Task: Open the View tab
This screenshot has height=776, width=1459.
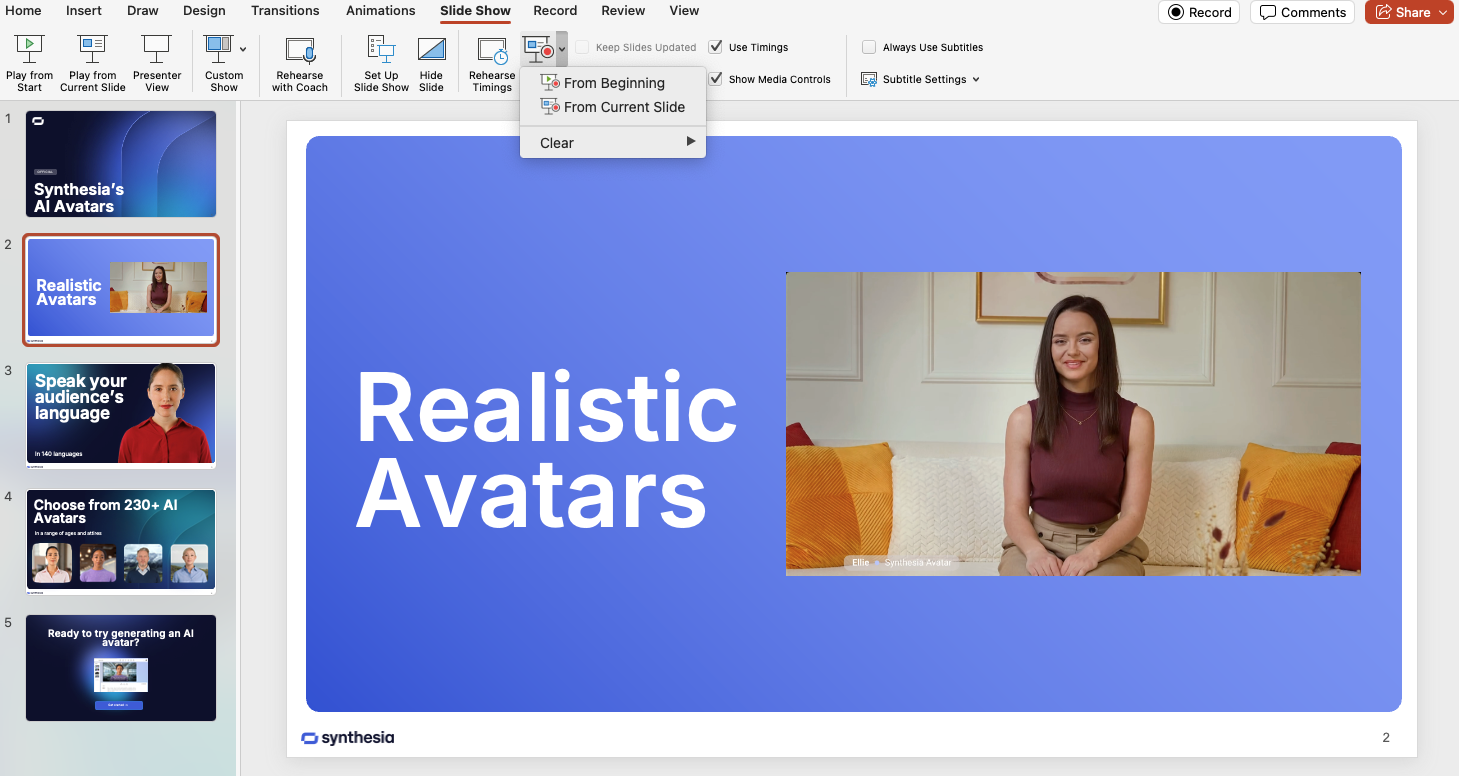Action: pos(684,10)
